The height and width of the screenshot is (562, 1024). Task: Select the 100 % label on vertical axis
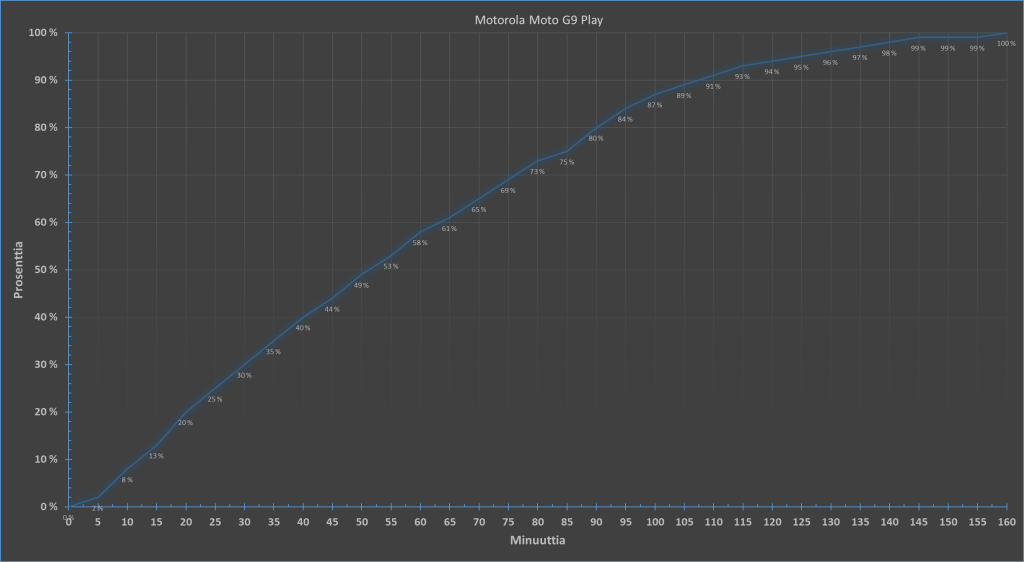click(43, 33)
